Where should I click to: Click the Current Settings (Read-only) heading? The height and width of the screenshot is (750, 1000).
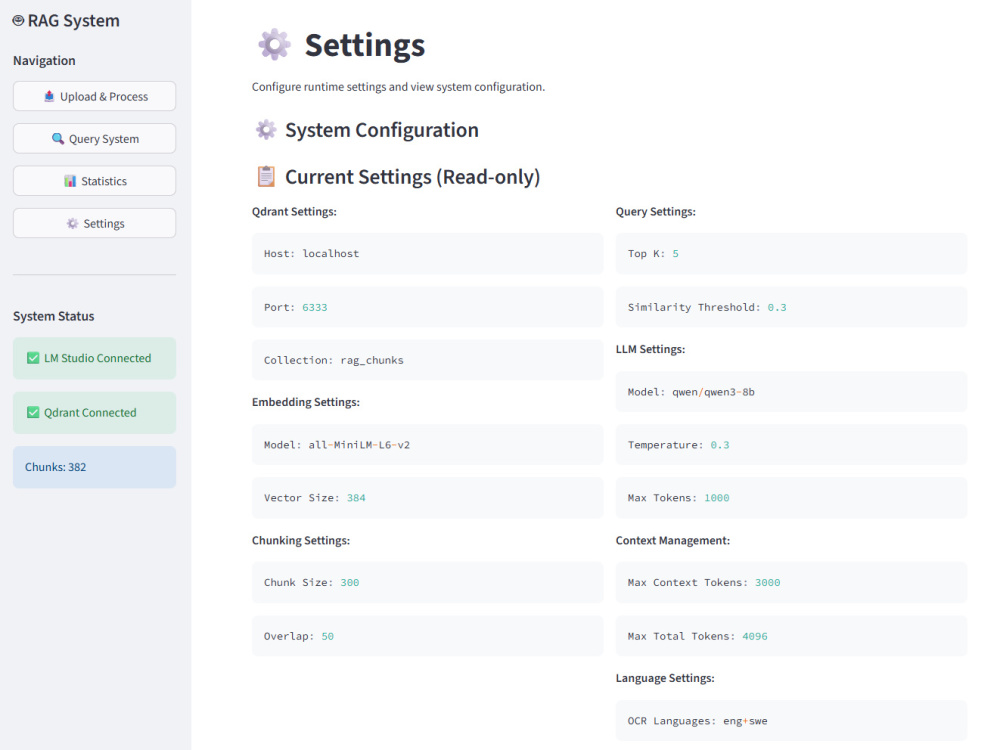[412, 177]
